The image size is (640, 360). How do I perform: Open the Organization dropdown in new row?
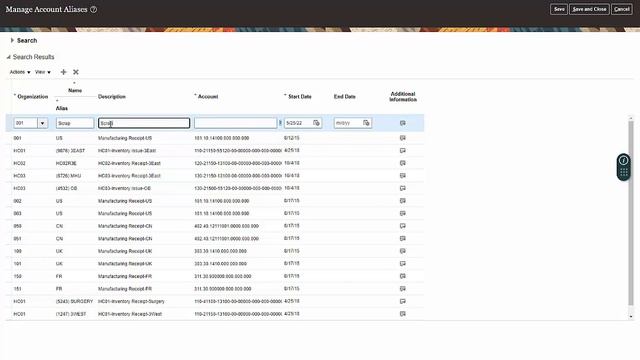coord(42,123)
